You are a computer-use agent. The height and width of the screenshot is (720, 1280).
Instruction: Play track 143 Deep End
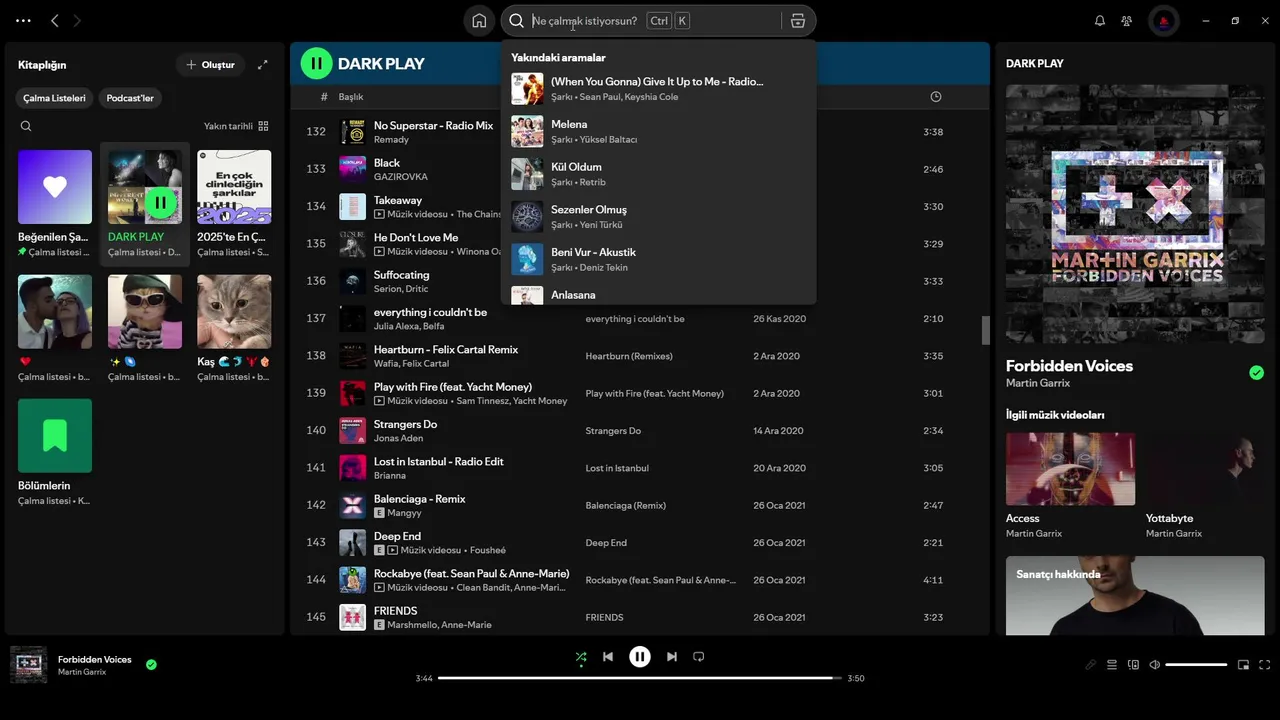tap(640, 543)
